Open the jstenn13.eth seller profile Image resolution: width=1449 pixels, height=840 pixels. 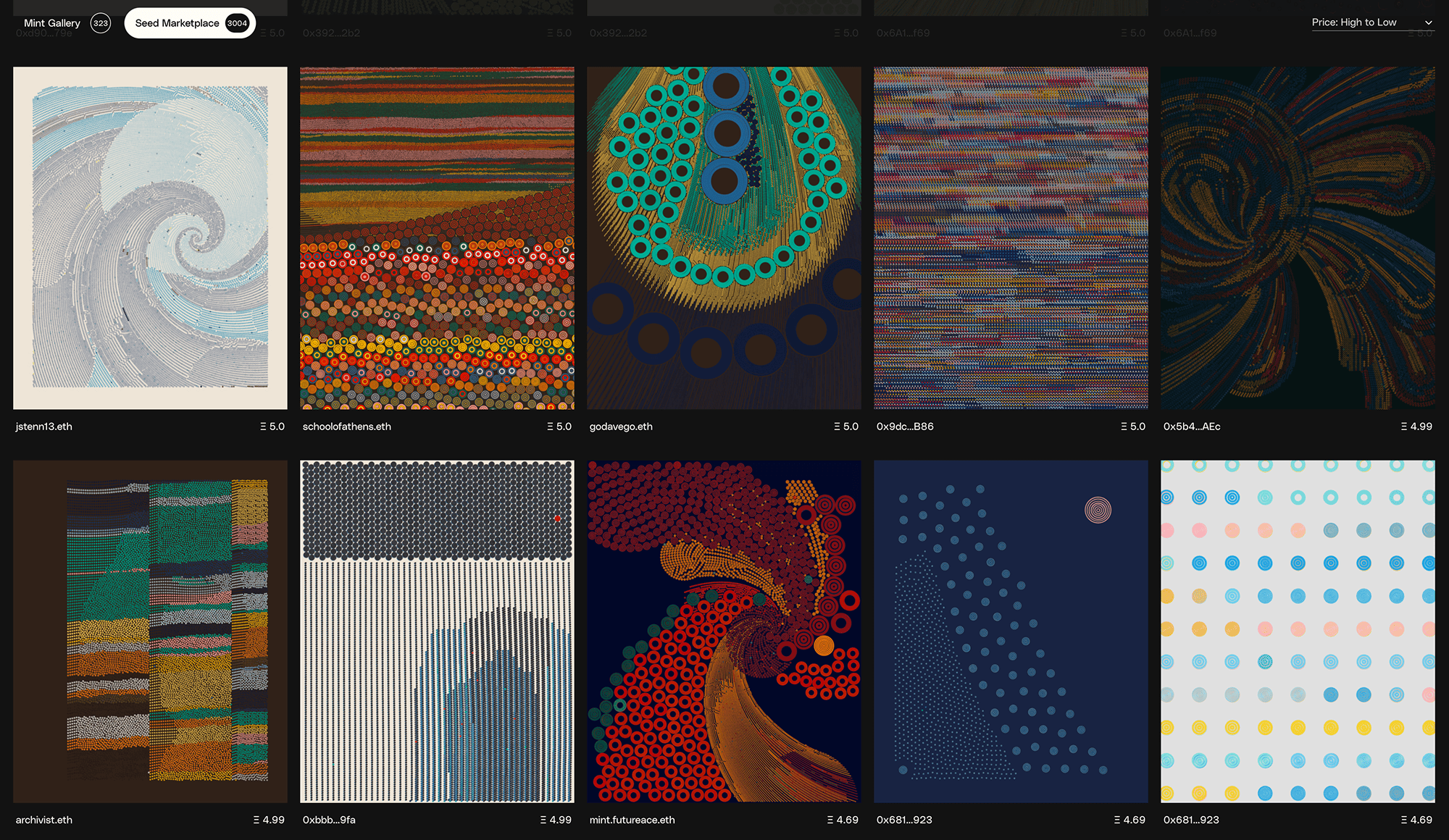point(44,427)
